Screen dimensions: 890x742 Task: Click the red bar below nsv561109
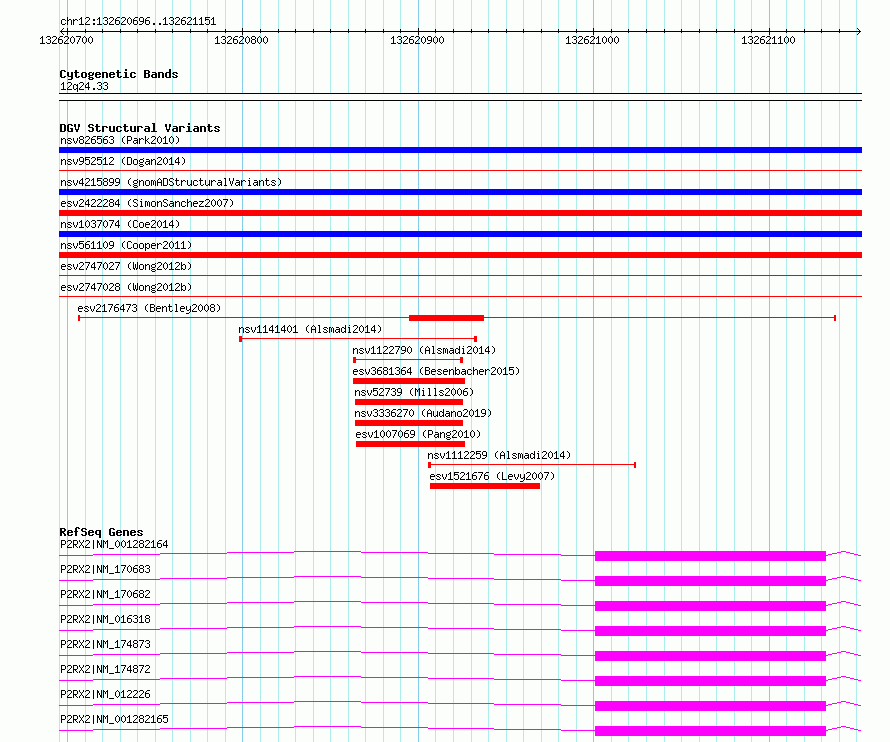click(460, 255)
